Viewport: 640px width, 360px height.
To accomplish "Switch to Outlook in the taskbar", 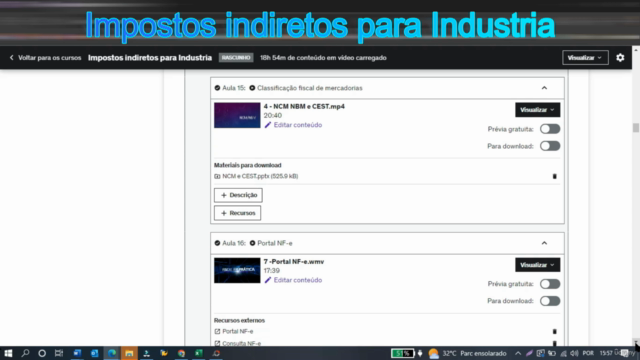I will 94,353.
